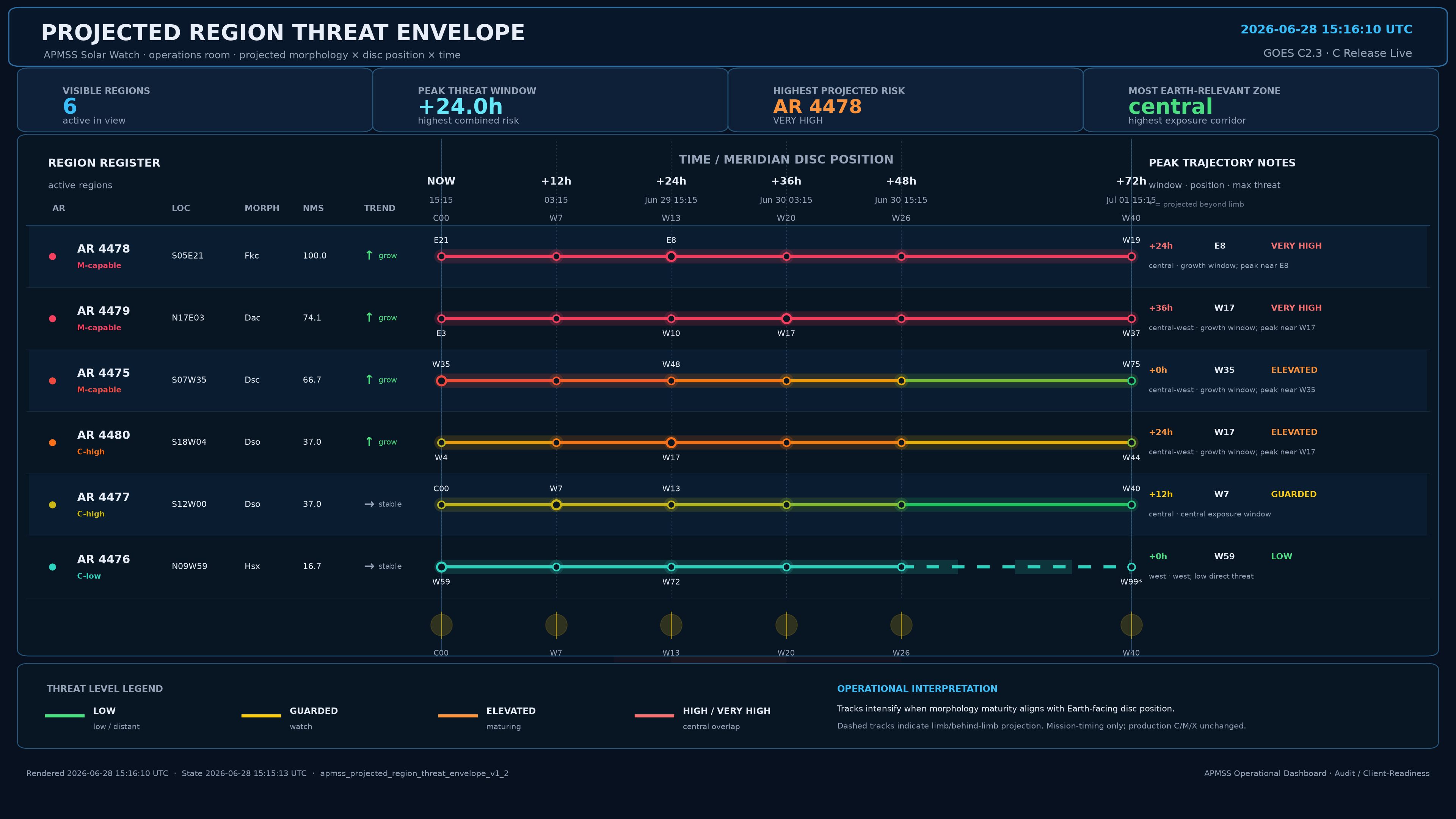Click the red status dot for AR 4479
1456x819 pixels.
click(53, 319)
